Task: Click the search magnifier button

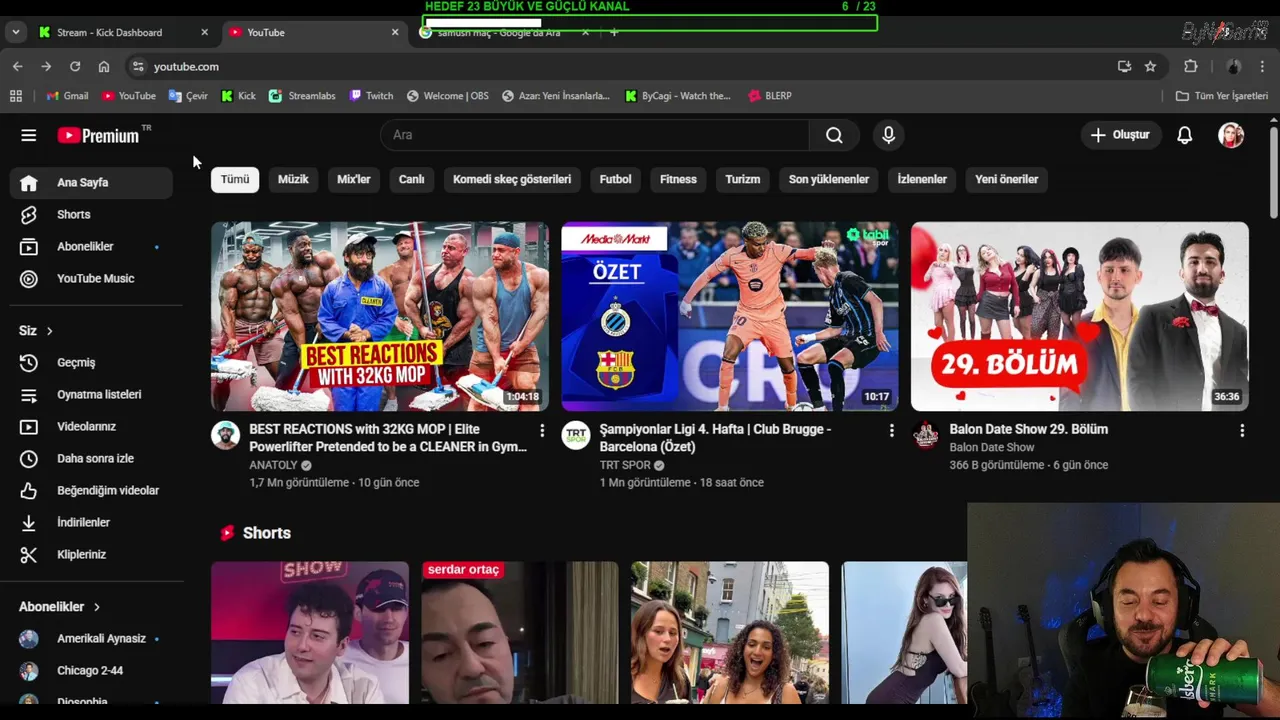Action: (834, 135)
